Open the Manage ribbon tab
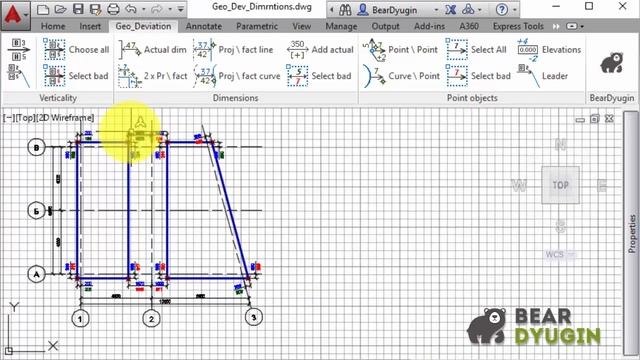640x360 pixels. (341, 26)
